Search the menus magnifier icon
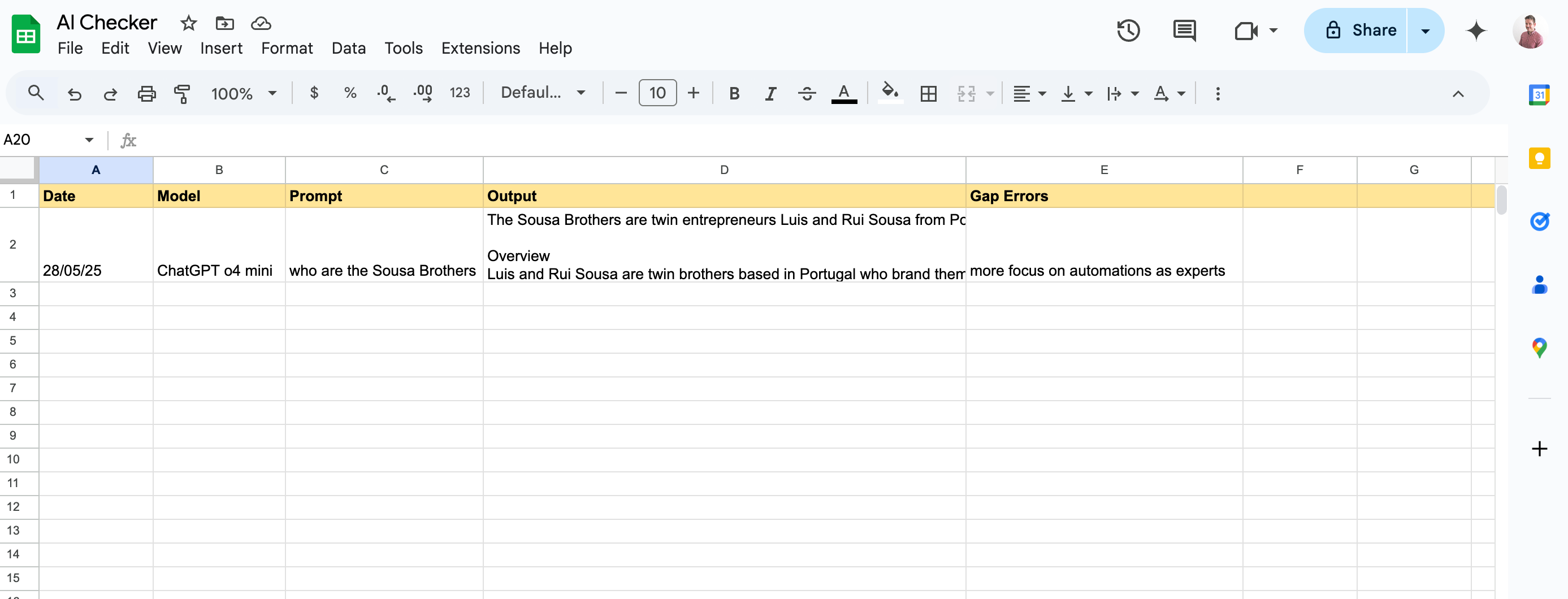This screenshot has width=1568, height=599. [36, 93]
